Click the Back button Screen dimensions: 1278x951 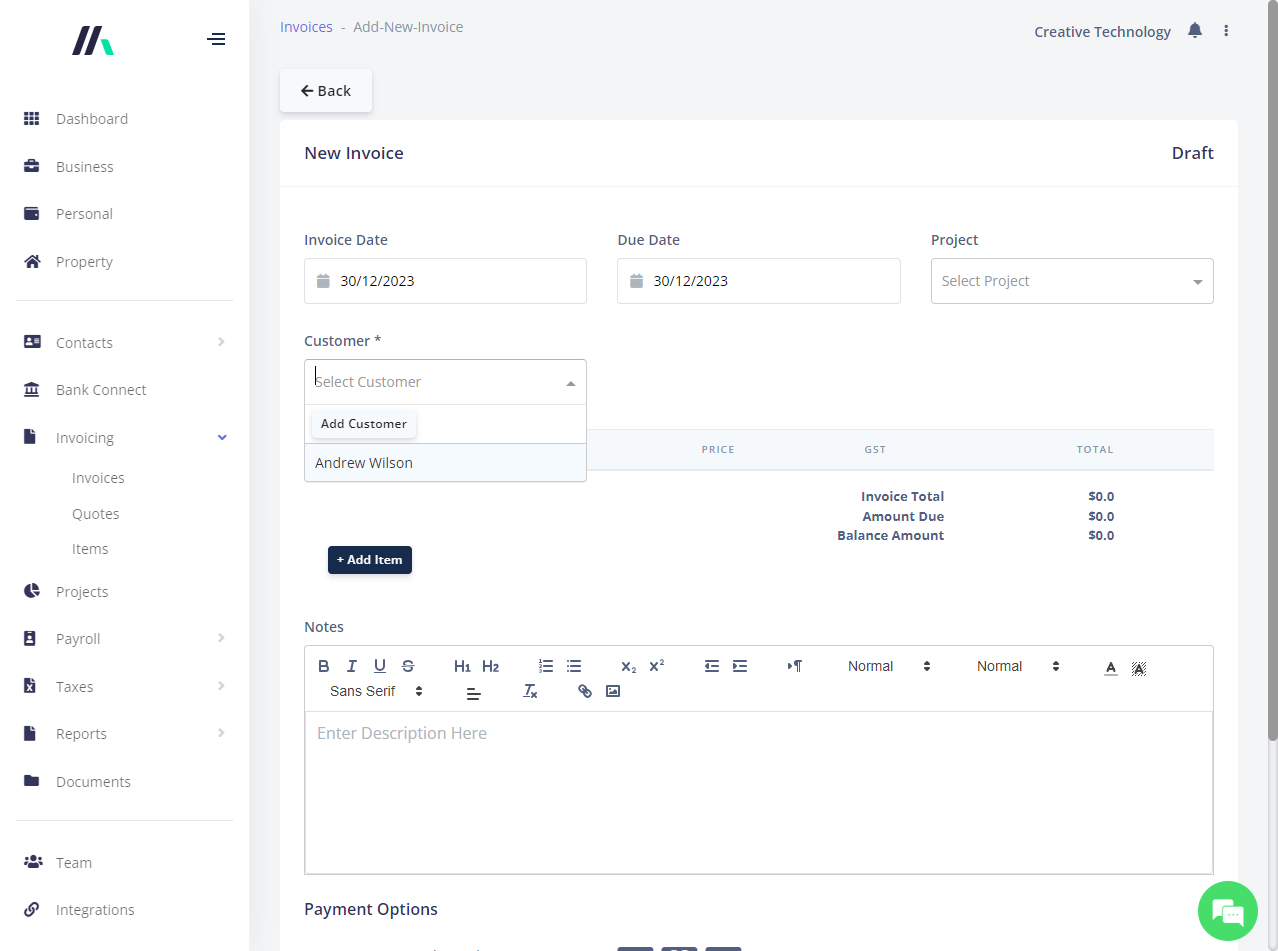click(x=326, y=90)
